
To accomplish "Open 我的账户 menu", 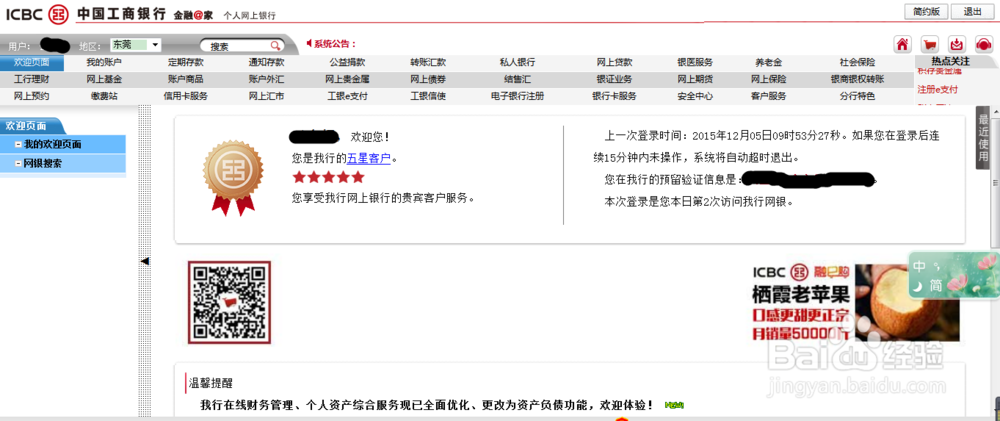I will coord(104,63).
